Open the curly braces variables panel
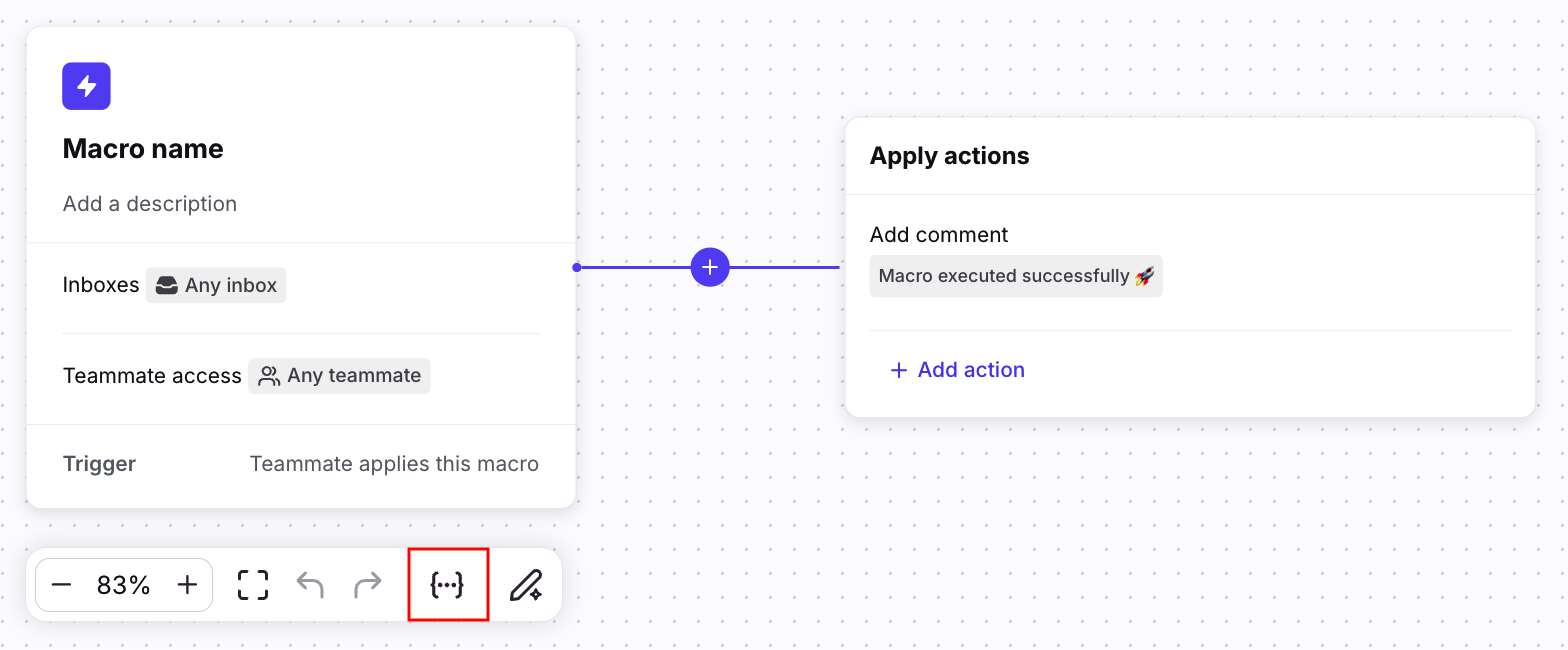 pos(447,585)
